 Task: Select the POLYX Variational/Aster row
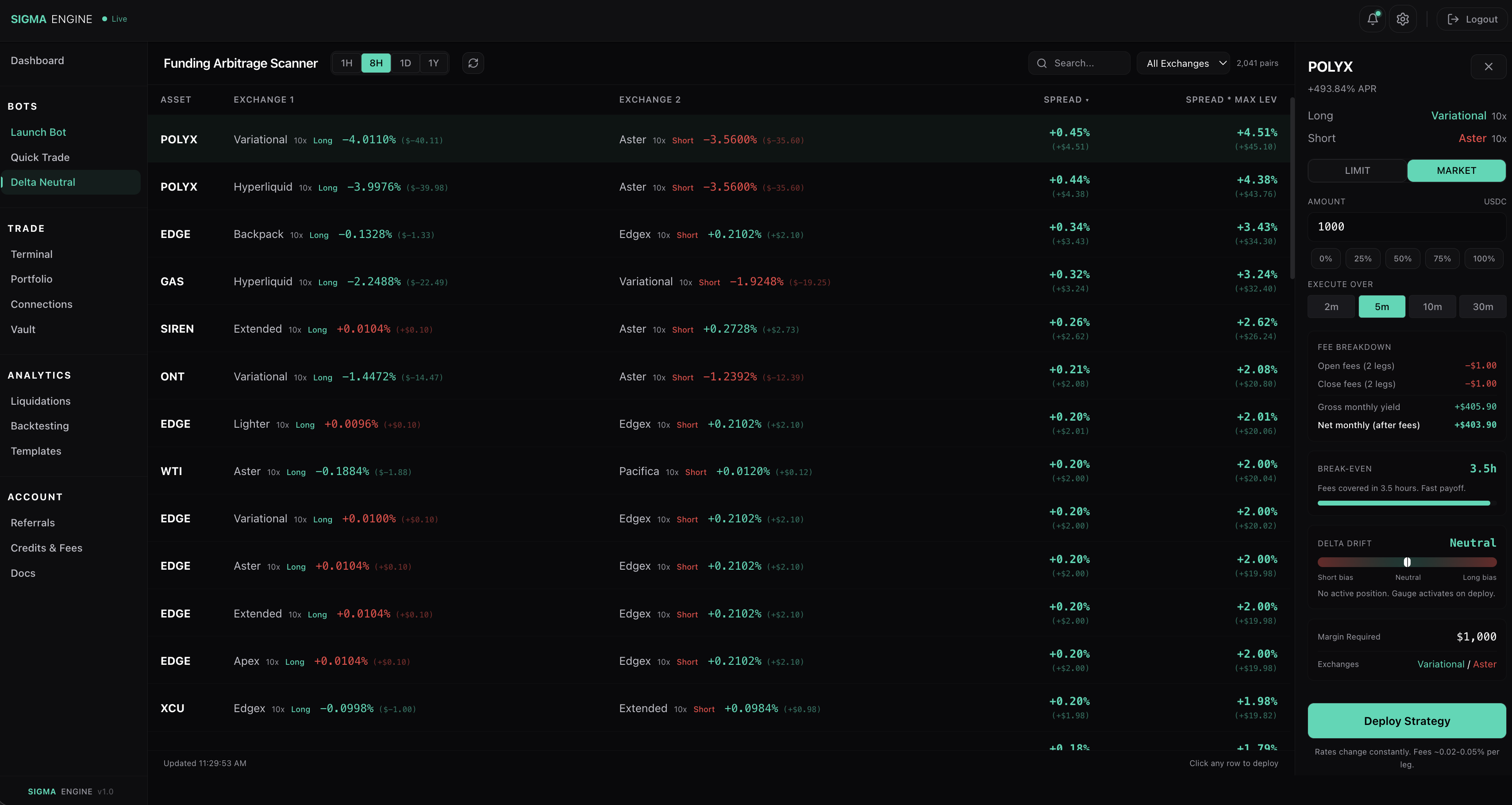tap(719, 140)
